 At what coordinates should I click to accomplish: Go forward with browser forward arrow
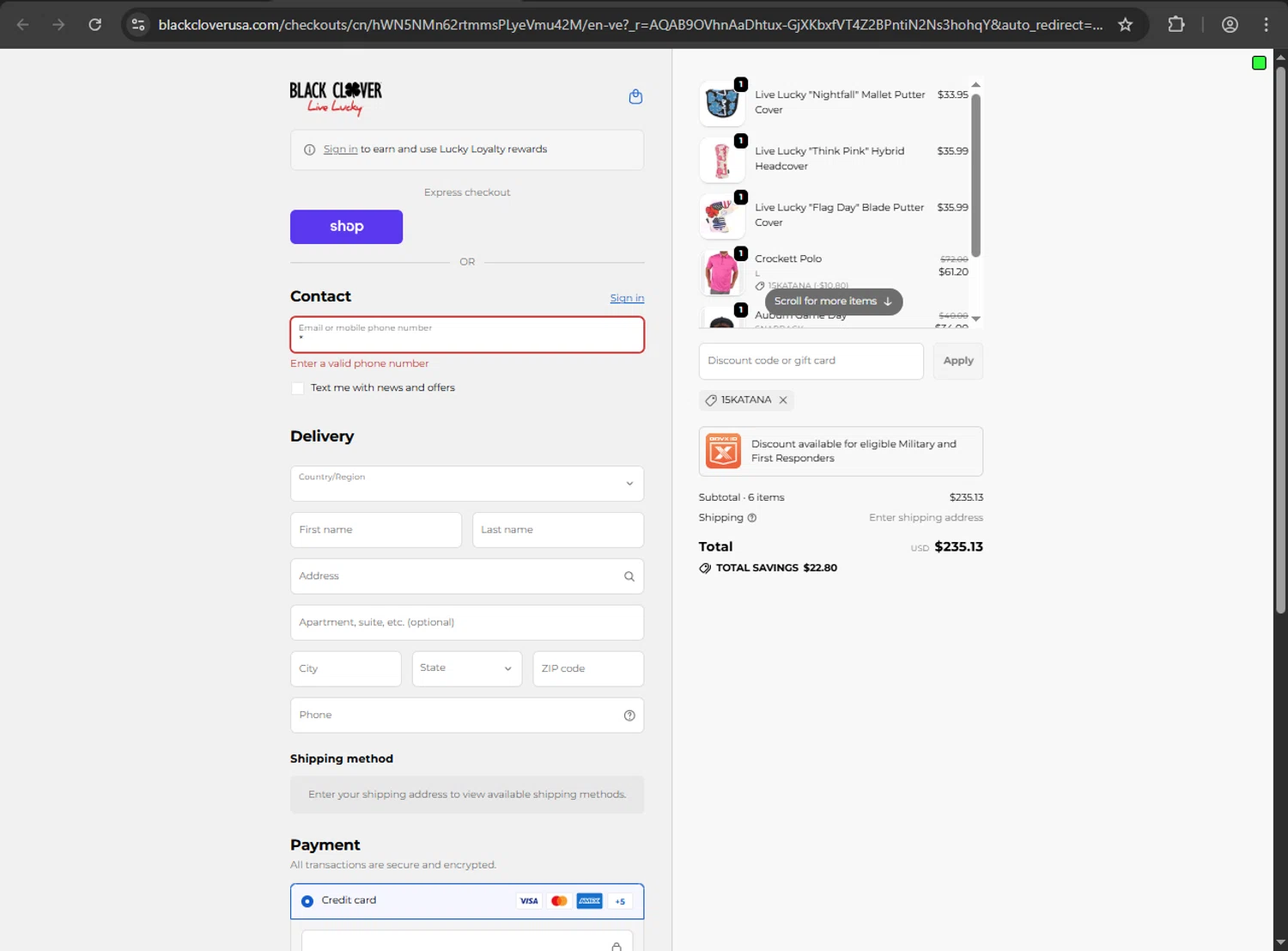(58, 25)
